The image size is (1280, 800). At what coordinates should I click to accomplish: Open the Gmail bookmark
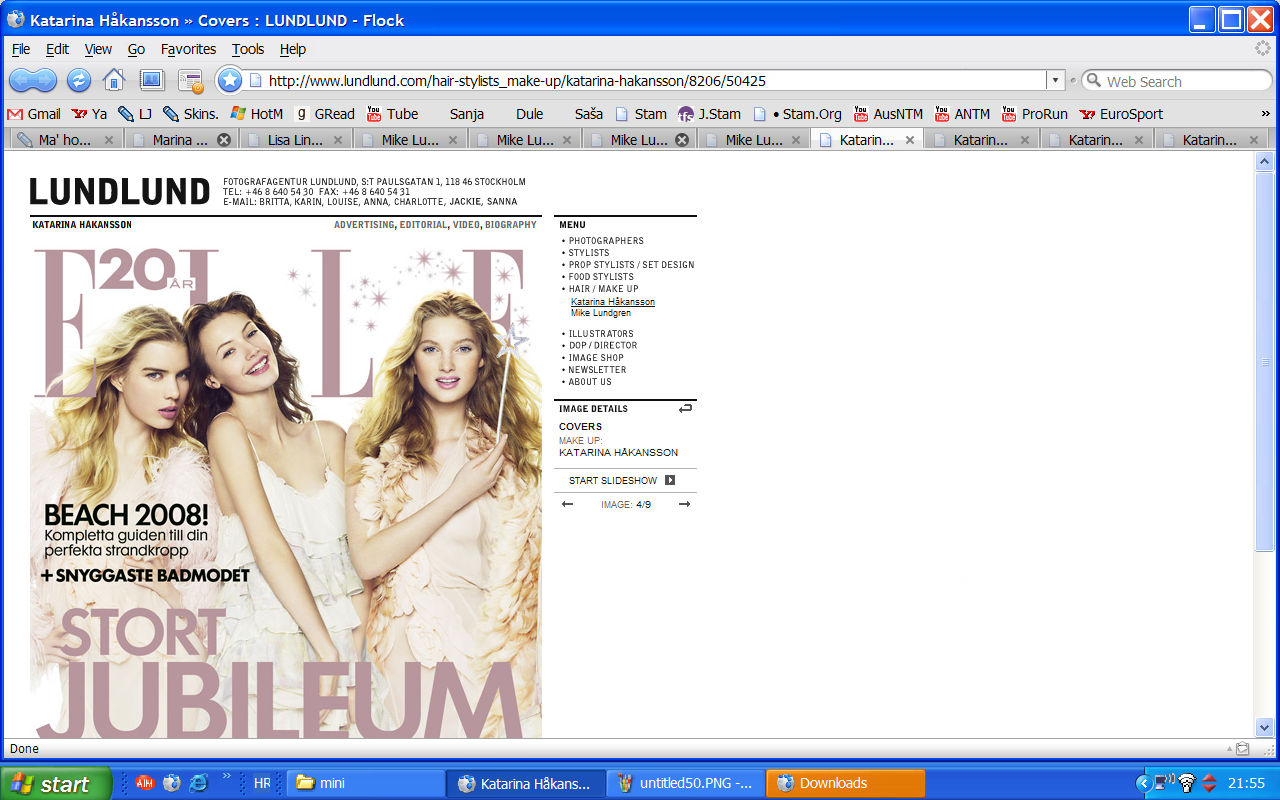click(34, 114)
